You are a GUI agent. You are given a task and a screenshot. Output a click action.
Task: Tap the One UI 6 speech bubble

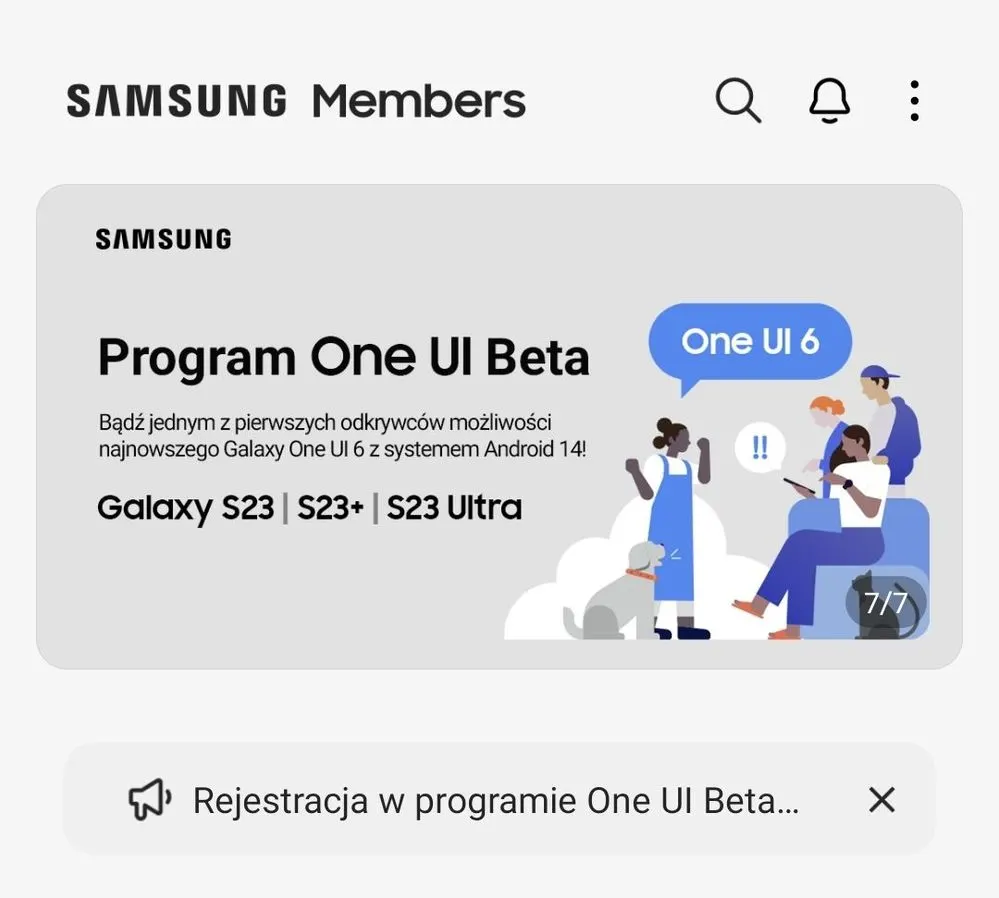point(750,342)
